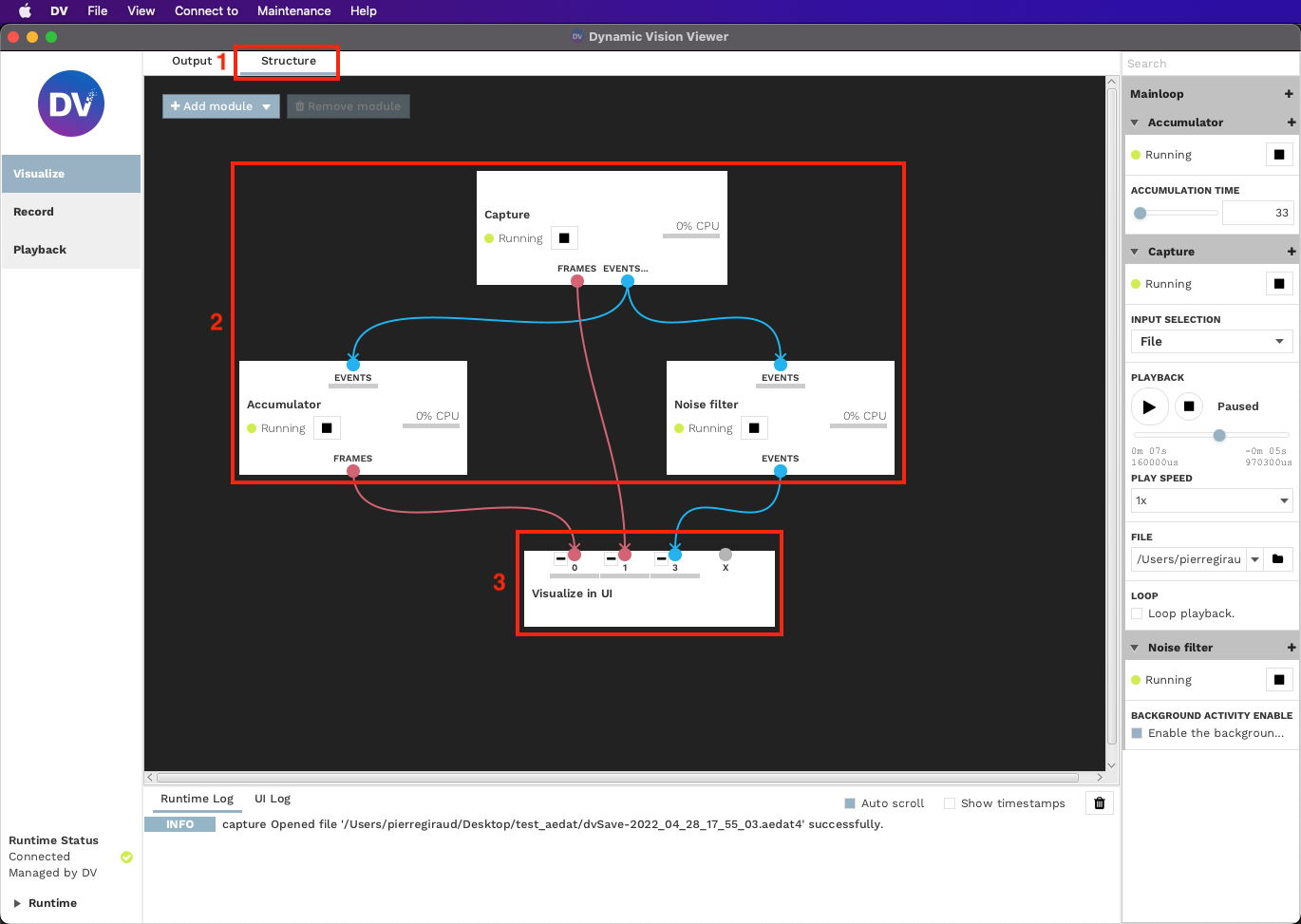Select Record in sidebar

tap(71, 212)
